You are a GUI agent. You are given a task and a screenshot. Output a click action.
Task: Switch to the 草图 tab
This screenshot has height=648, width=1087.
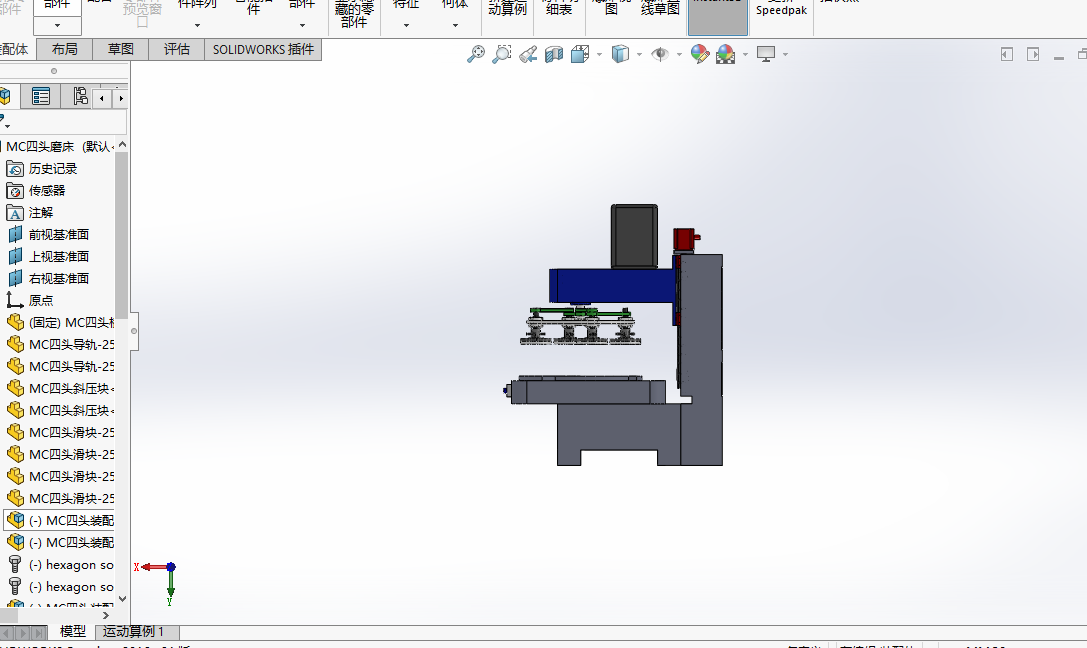pyautogui.click(x=121, y=49)
